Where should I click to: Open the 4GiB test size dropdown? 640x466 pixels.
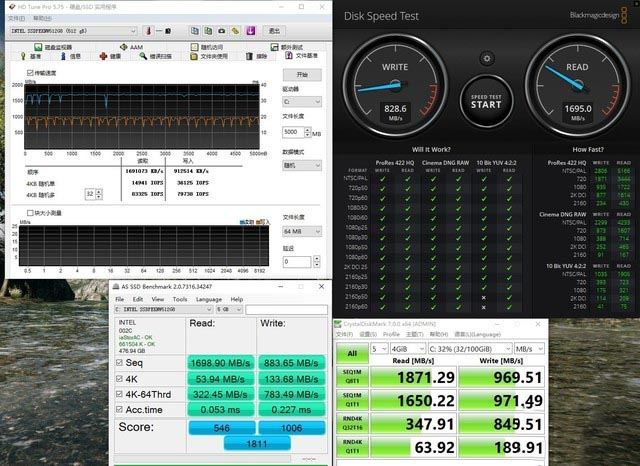pos(408,349)
